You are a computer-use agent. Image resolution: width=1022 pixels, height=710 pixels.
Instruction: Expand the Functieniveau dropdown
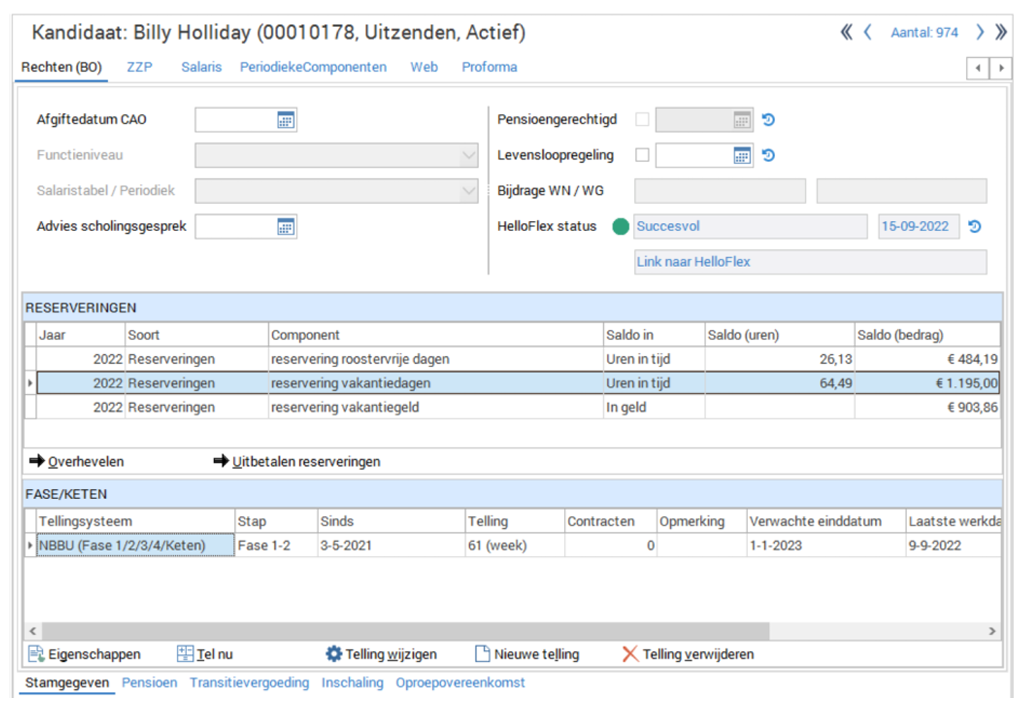tap(469, 156)
